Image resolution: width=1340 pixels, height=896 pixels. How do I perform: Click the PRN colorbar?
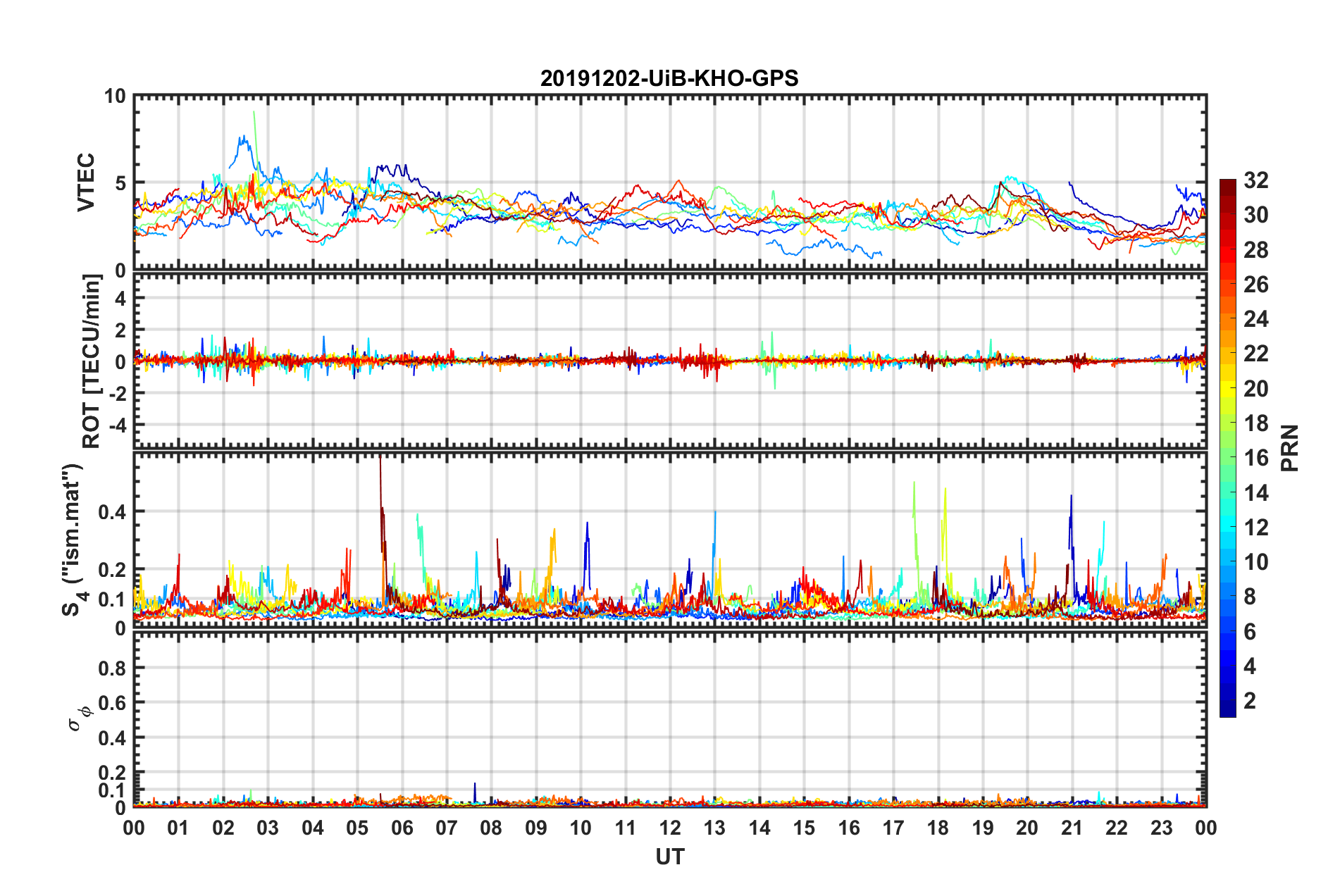[1228, 448]
